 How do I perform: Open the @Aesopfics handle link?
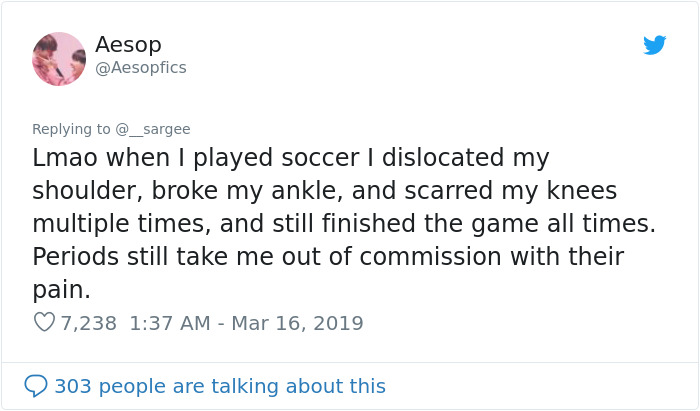click(140, 68)
